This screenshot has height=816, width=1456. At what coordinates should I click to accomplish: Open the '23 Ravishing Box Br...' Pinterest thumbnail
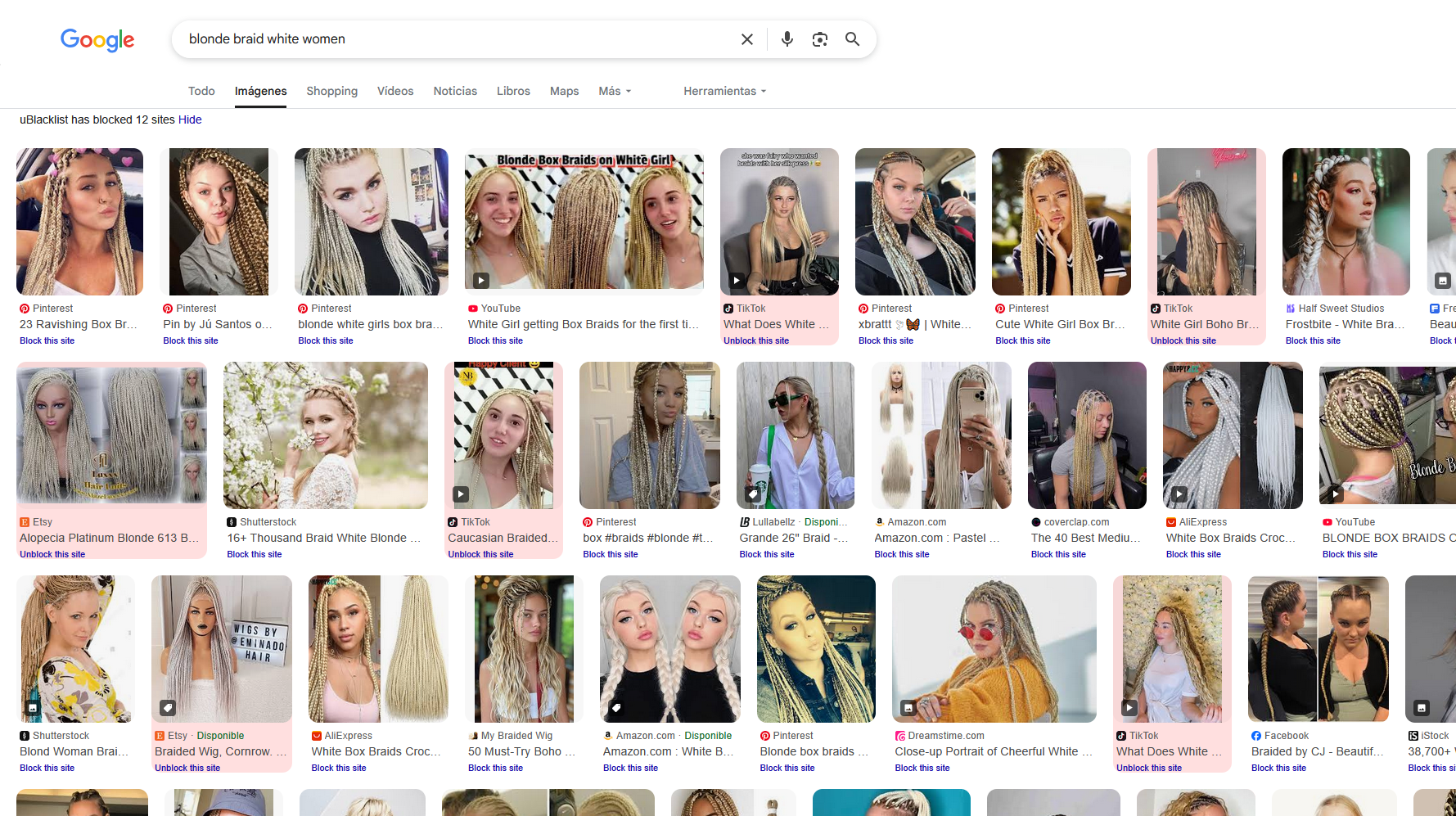(x=79, y=222)
